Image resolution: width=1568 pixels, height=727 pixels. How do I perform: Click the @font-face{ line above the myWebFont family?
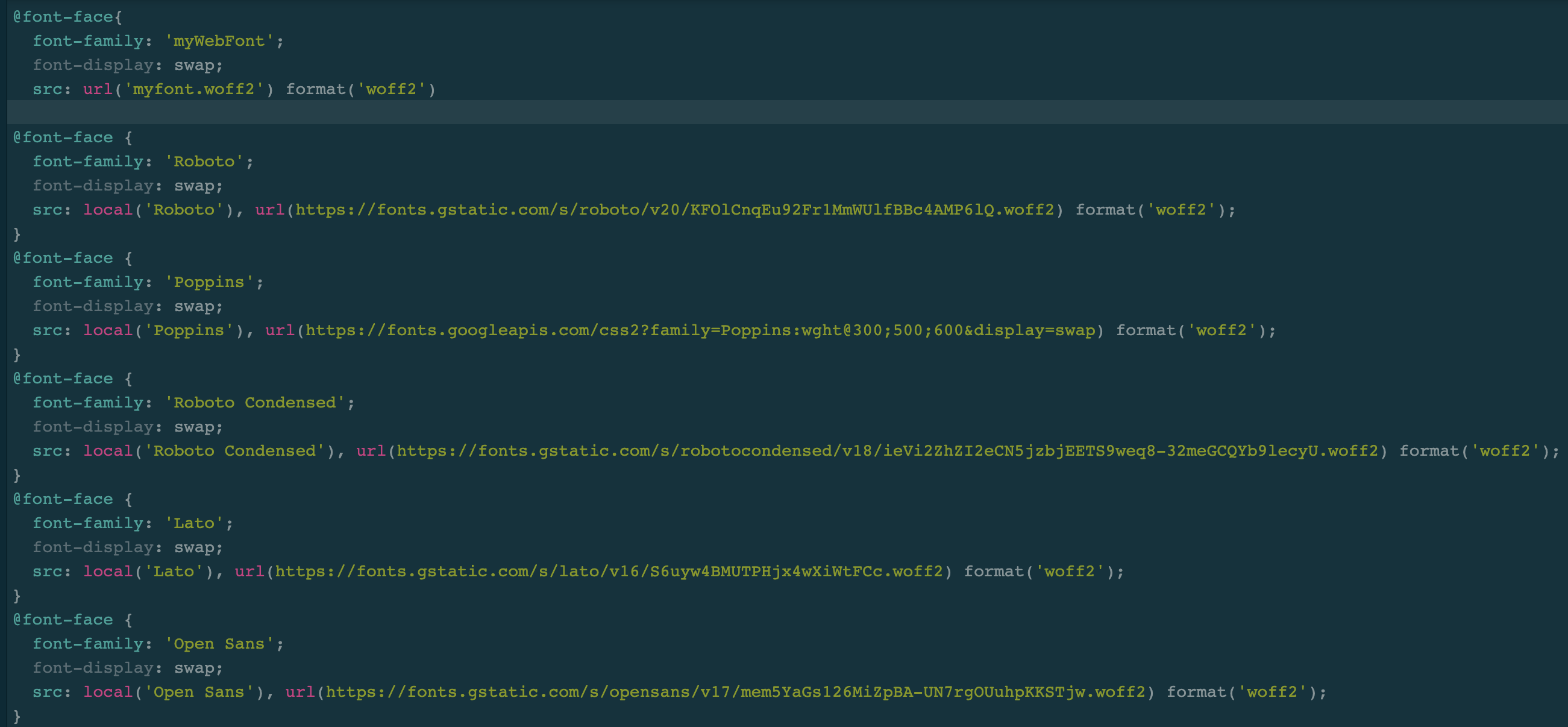[x=67, y=16]
